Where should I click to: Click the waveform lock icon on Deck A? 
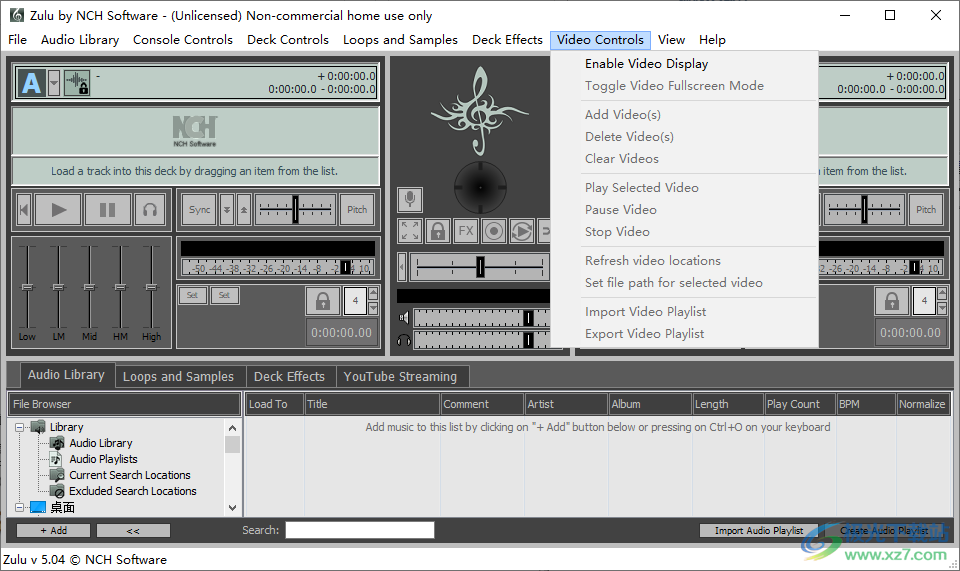[77, 83]
